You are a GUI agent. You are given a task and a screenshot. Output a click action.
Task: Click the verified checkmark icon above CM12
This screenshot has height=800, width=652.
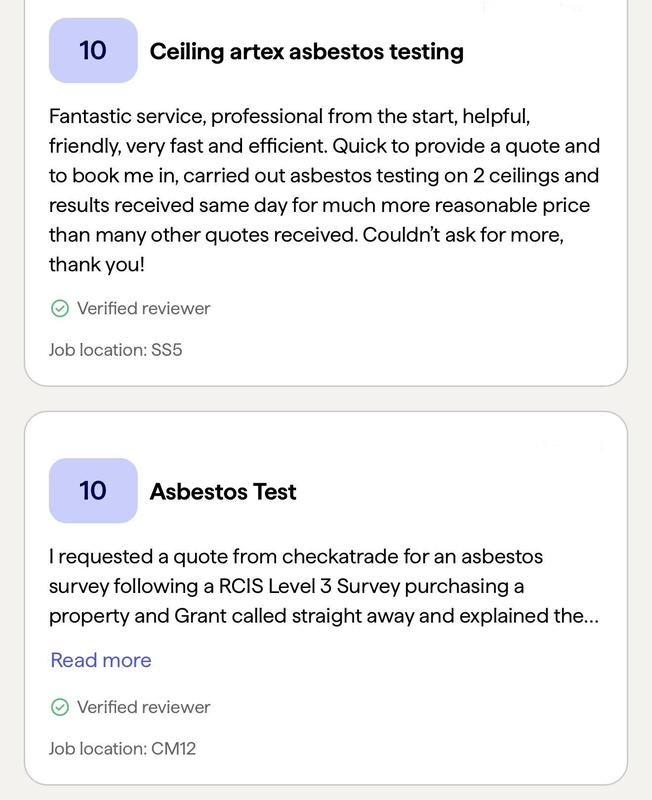[59, 708]
